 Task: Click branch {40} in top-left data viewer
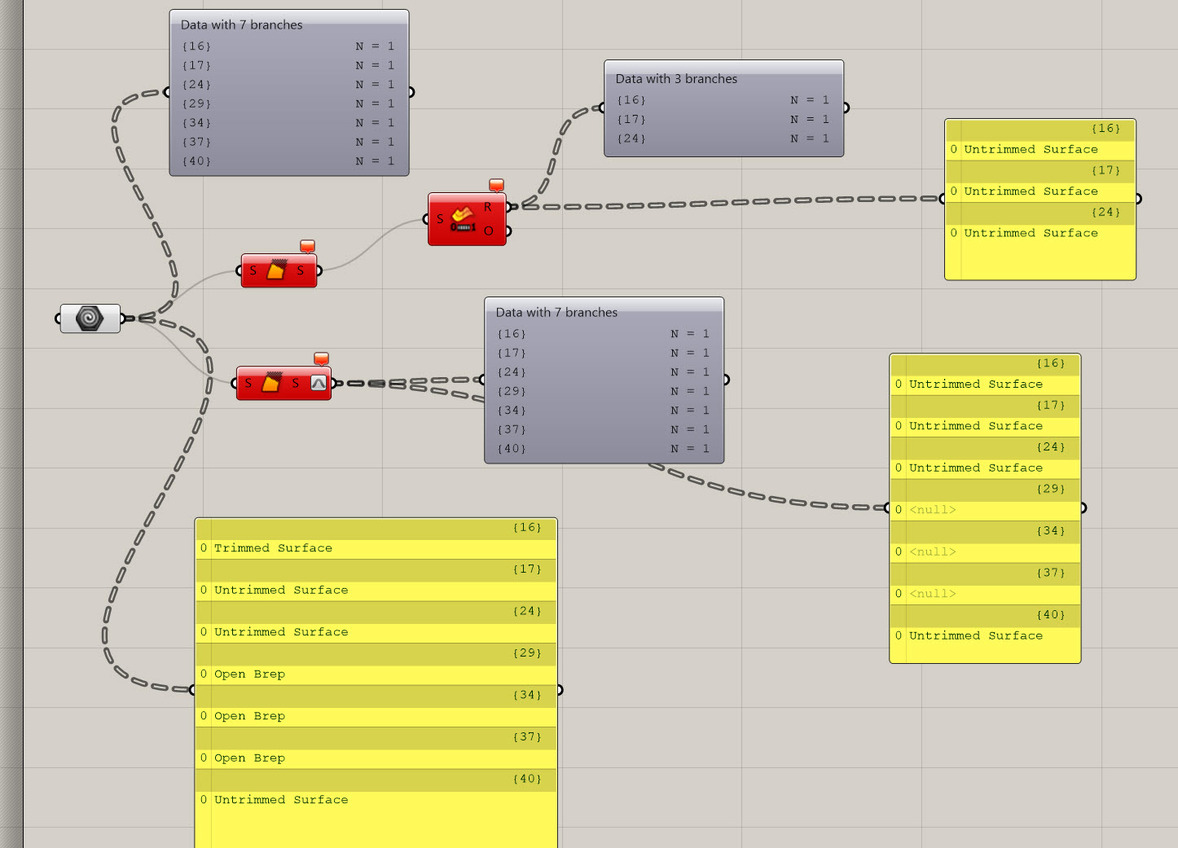click(289, 161)
